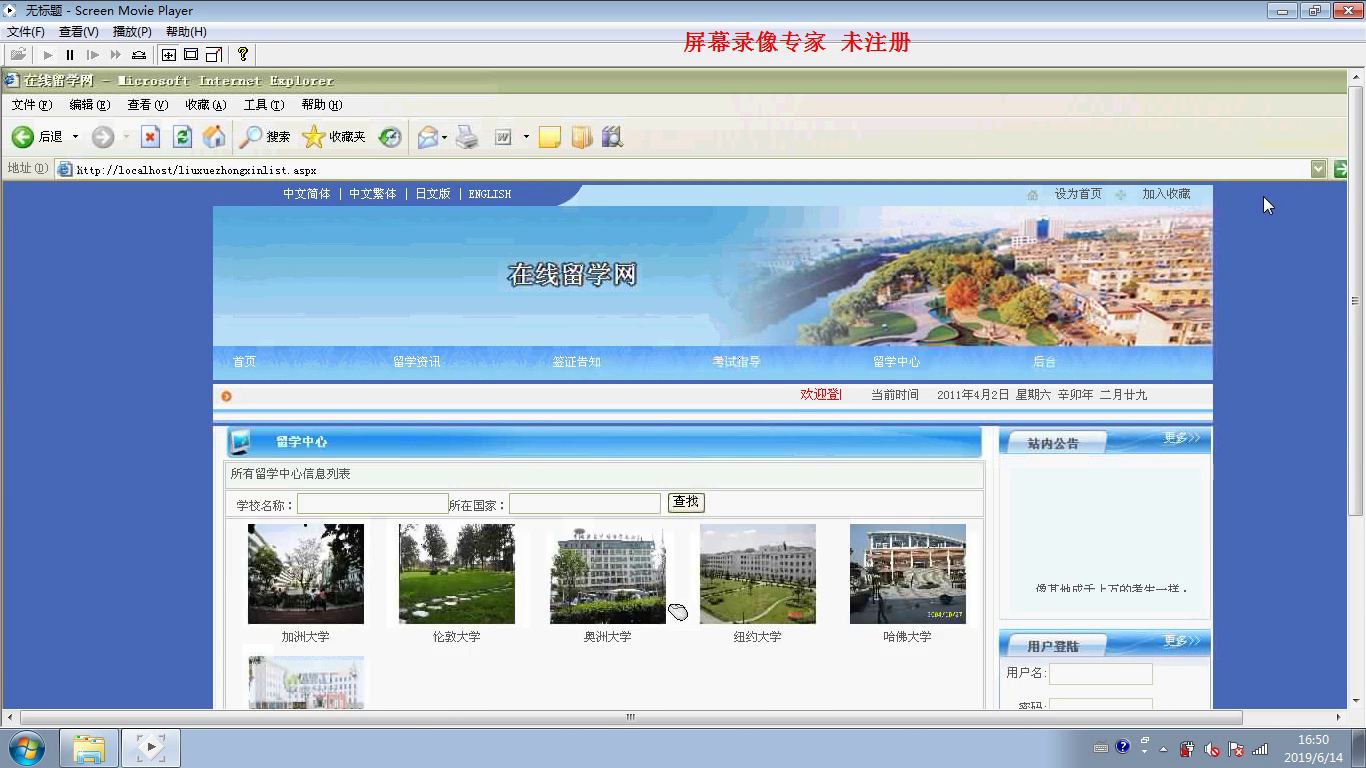
Task: Open the player 播放(P) menu
Action: (132, 32)
